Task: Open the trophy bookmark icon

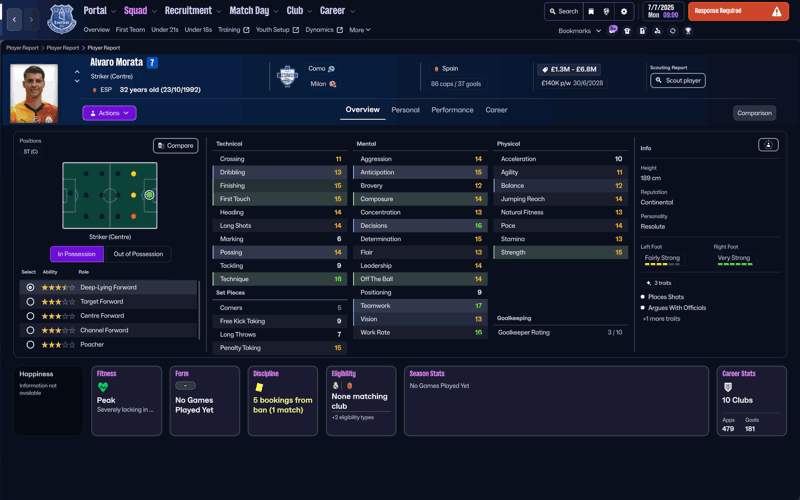Action: [x=688, y=31]
